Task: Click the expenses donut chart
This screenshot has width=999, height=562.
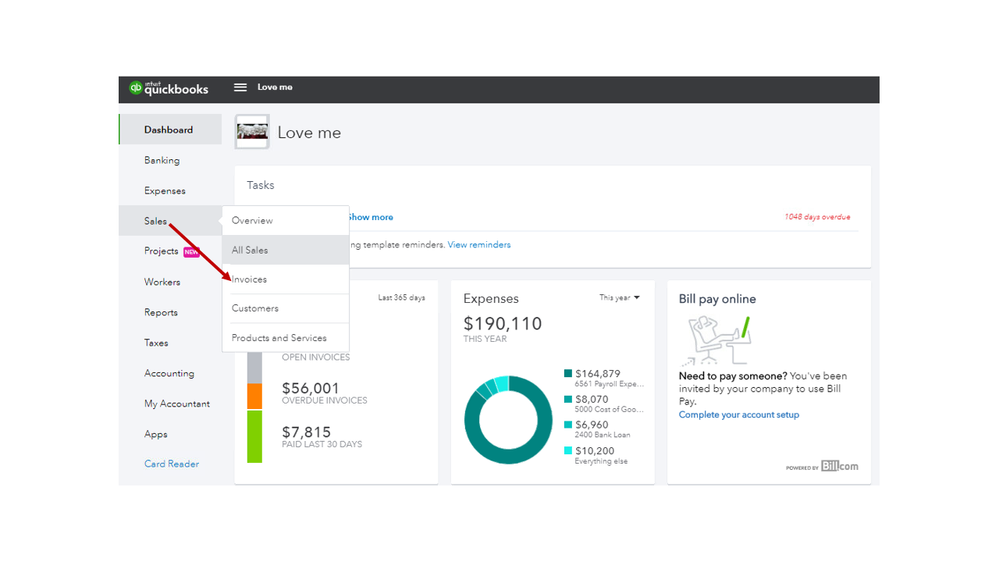Action: (x=508, y=420)
